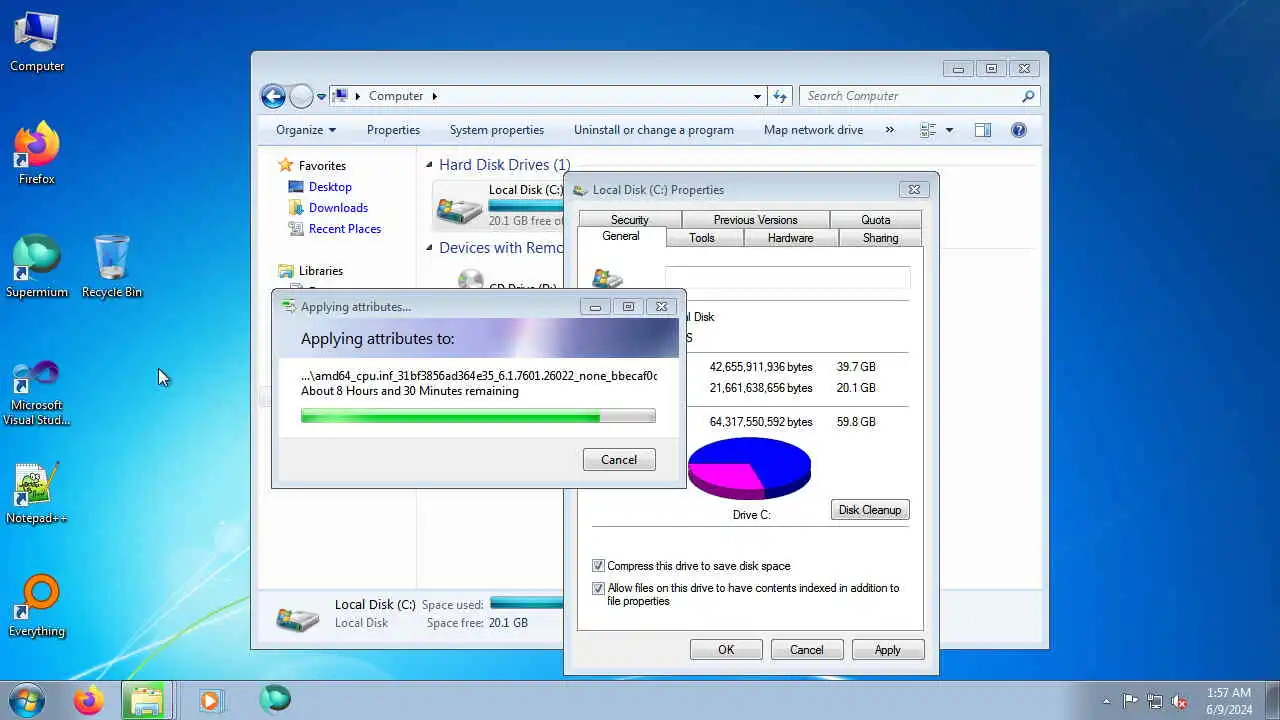Viewport: 1280px width, 720px height.
Task: Launch the Everything search desktop shortcut
Action: tap(37, 605)
